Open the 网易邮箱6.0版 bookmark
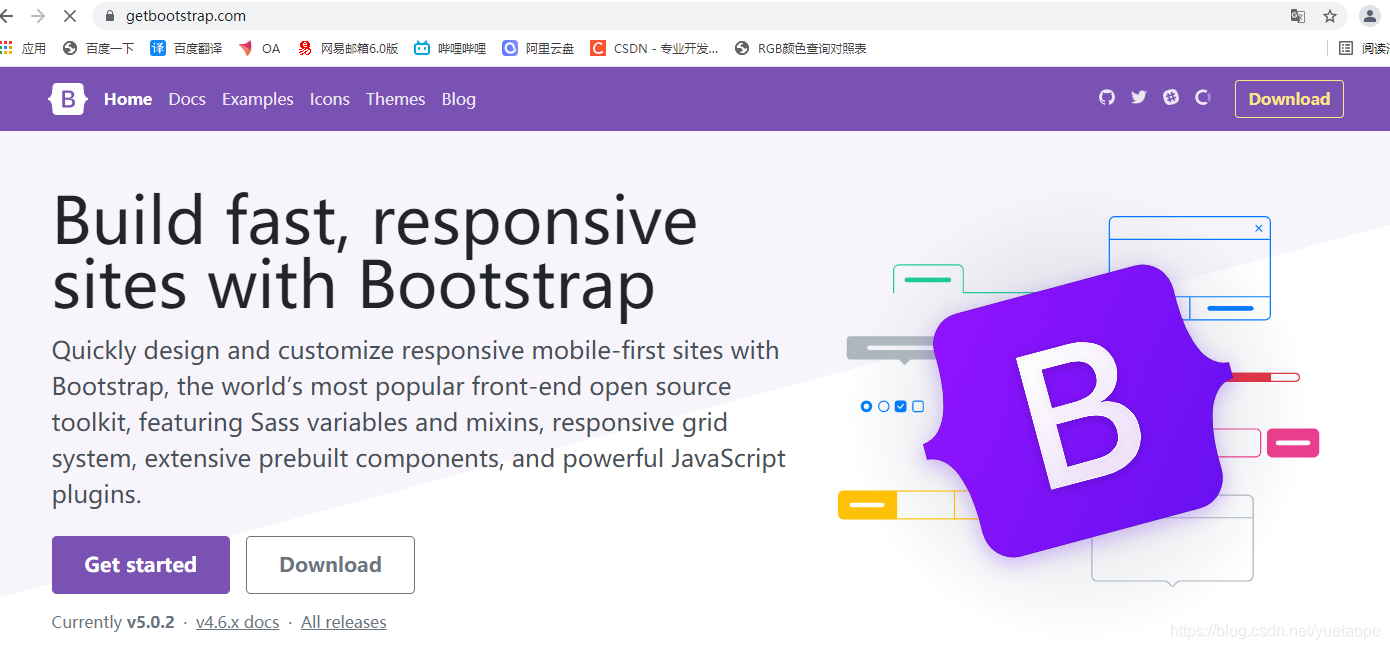The image size is (1390, 649). [348, 48]
